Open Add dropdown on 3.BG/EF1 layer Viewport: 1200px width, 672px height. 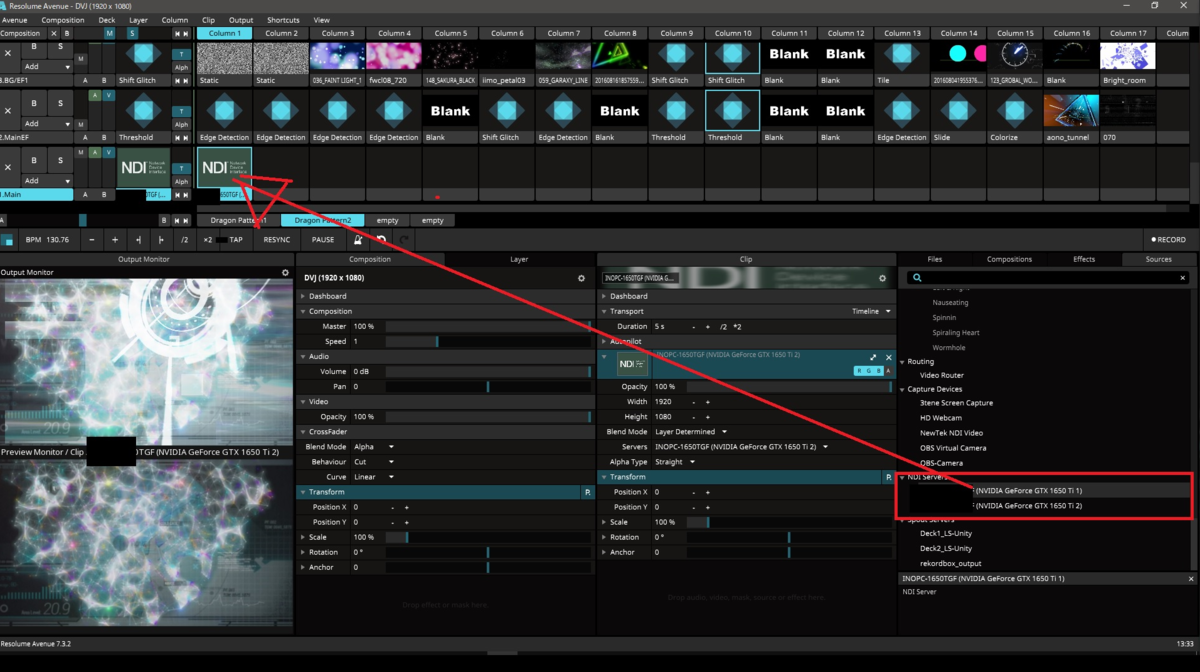click(x=48, y=67)
